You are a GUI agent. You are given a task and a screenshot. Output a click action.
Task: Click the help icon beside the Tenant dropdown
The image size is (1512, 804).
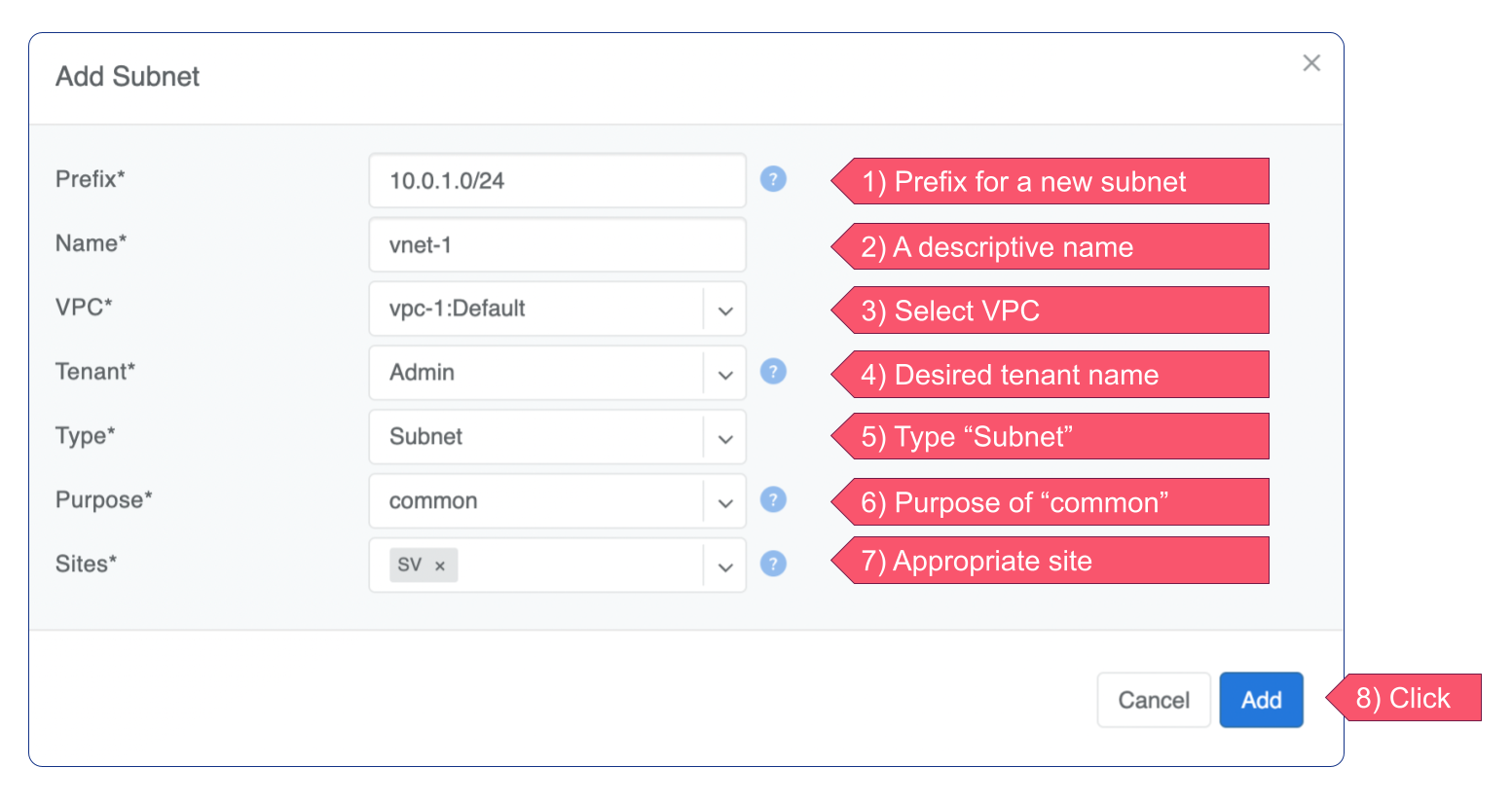click(773, 372)
